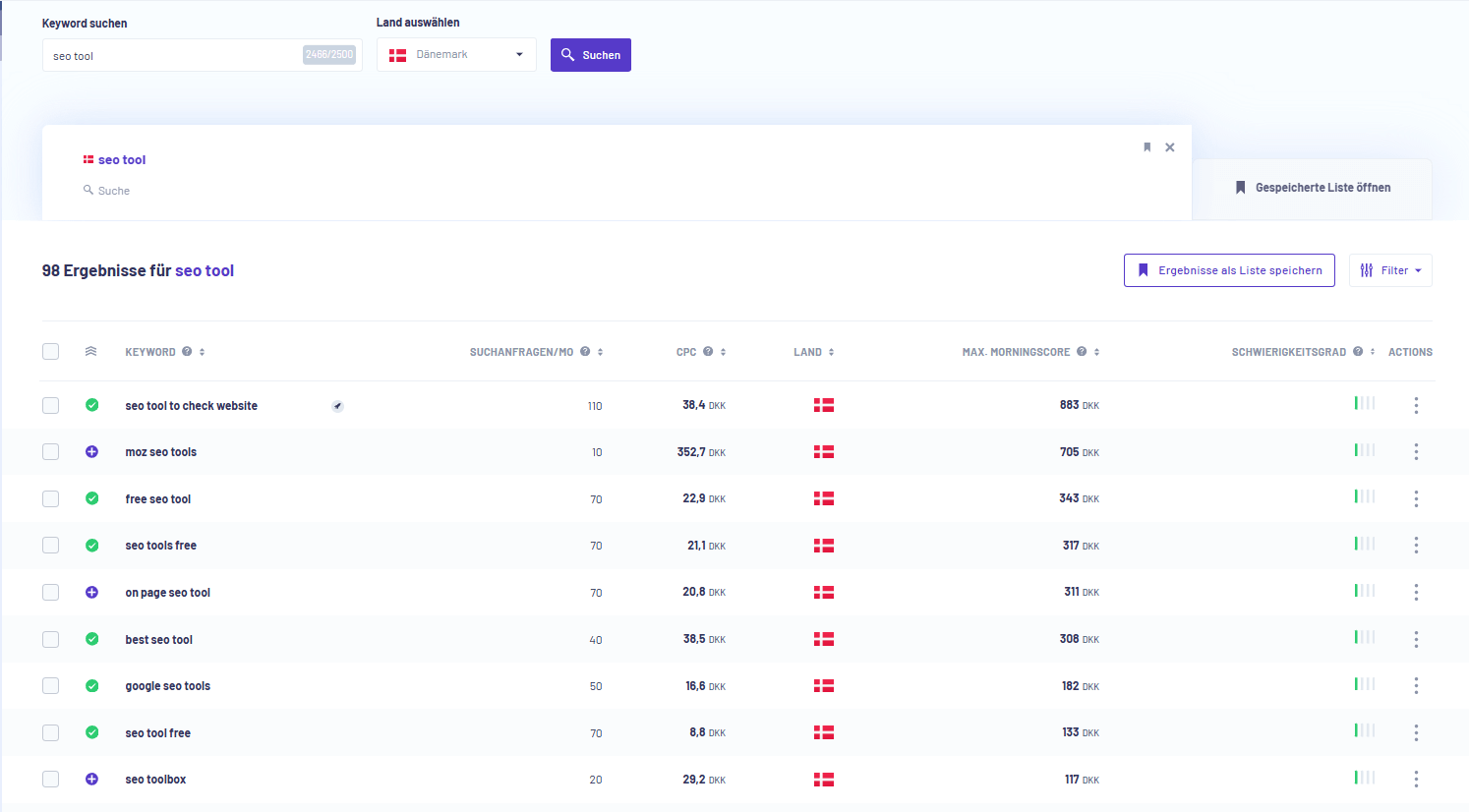Check the box for moz seo tools
Image resolution: width=1469 pixels, height=812 pixels.
click(51, 452)
